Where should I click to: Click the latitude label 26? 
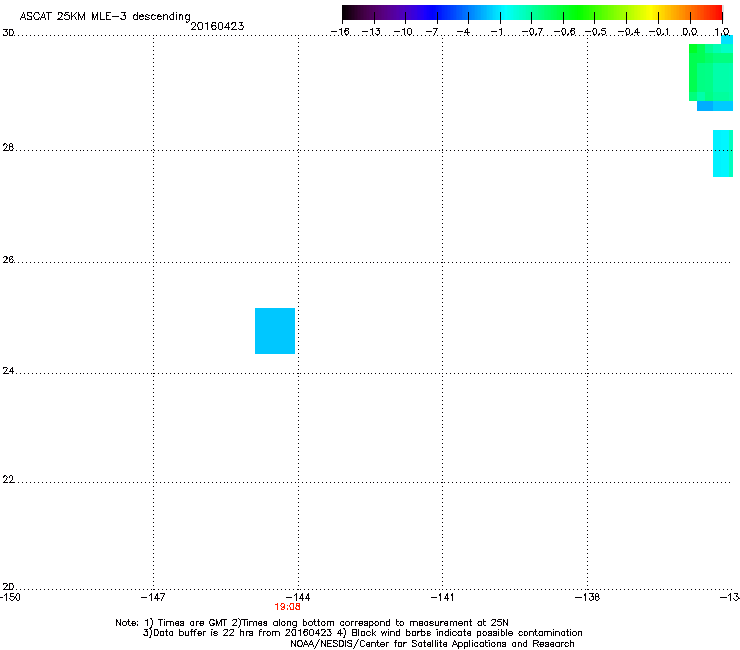point(8,260)
